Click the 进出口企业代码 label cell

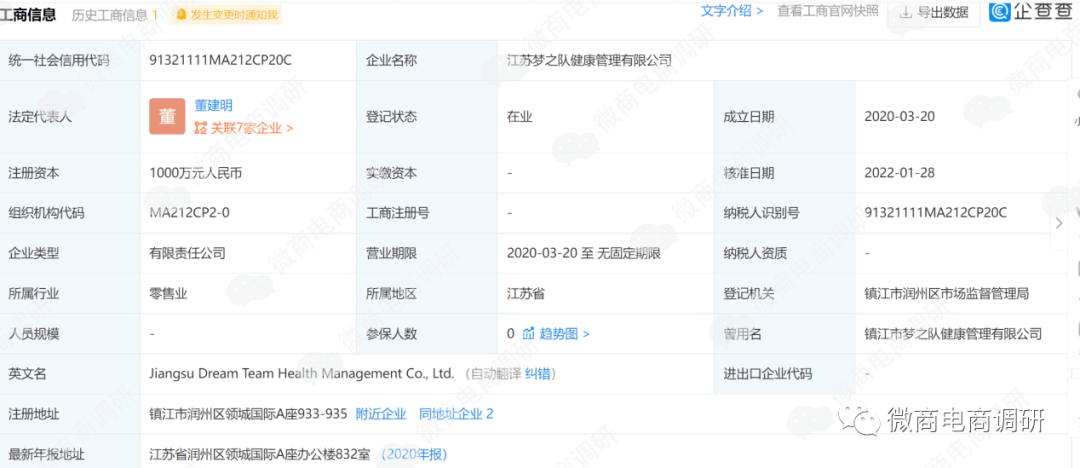coord(785,374)
